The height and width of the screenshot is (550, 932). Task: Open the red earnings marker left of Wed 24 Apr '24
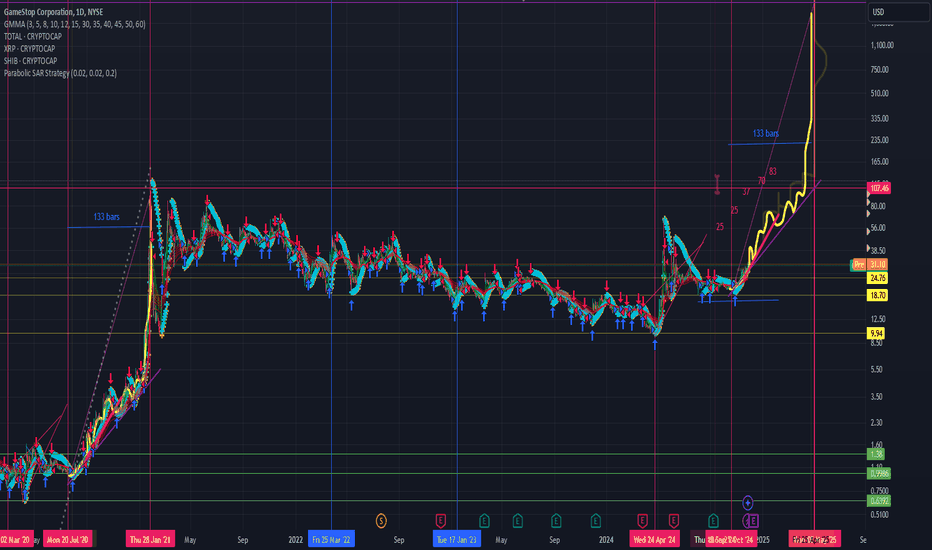pyautogui.click(x=643, y=521)
